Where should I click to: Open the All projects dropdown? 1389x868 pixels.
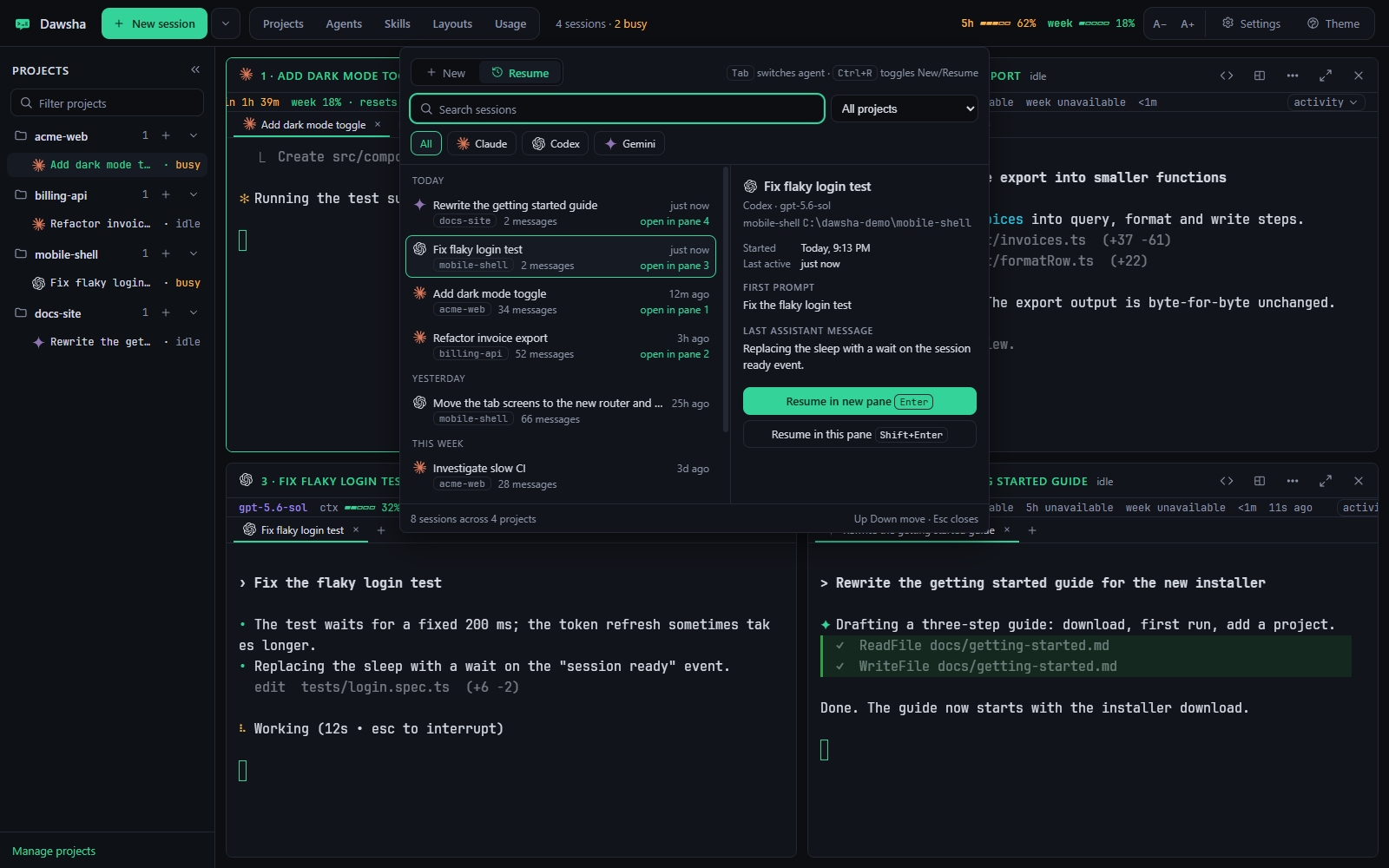(x=905, y=108)
